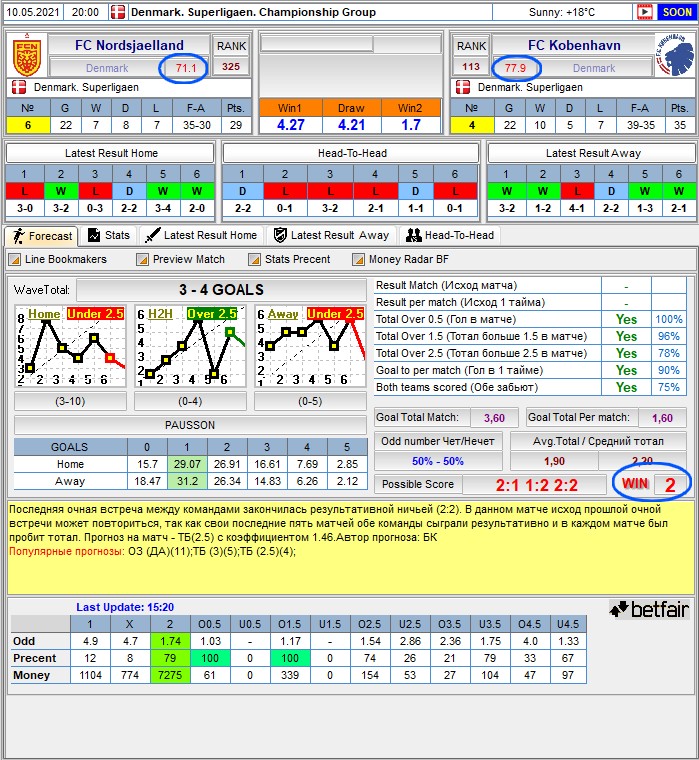
Task: Click the Possible Score 2:1 1:2 2:2 field
Action: [536, 485]
